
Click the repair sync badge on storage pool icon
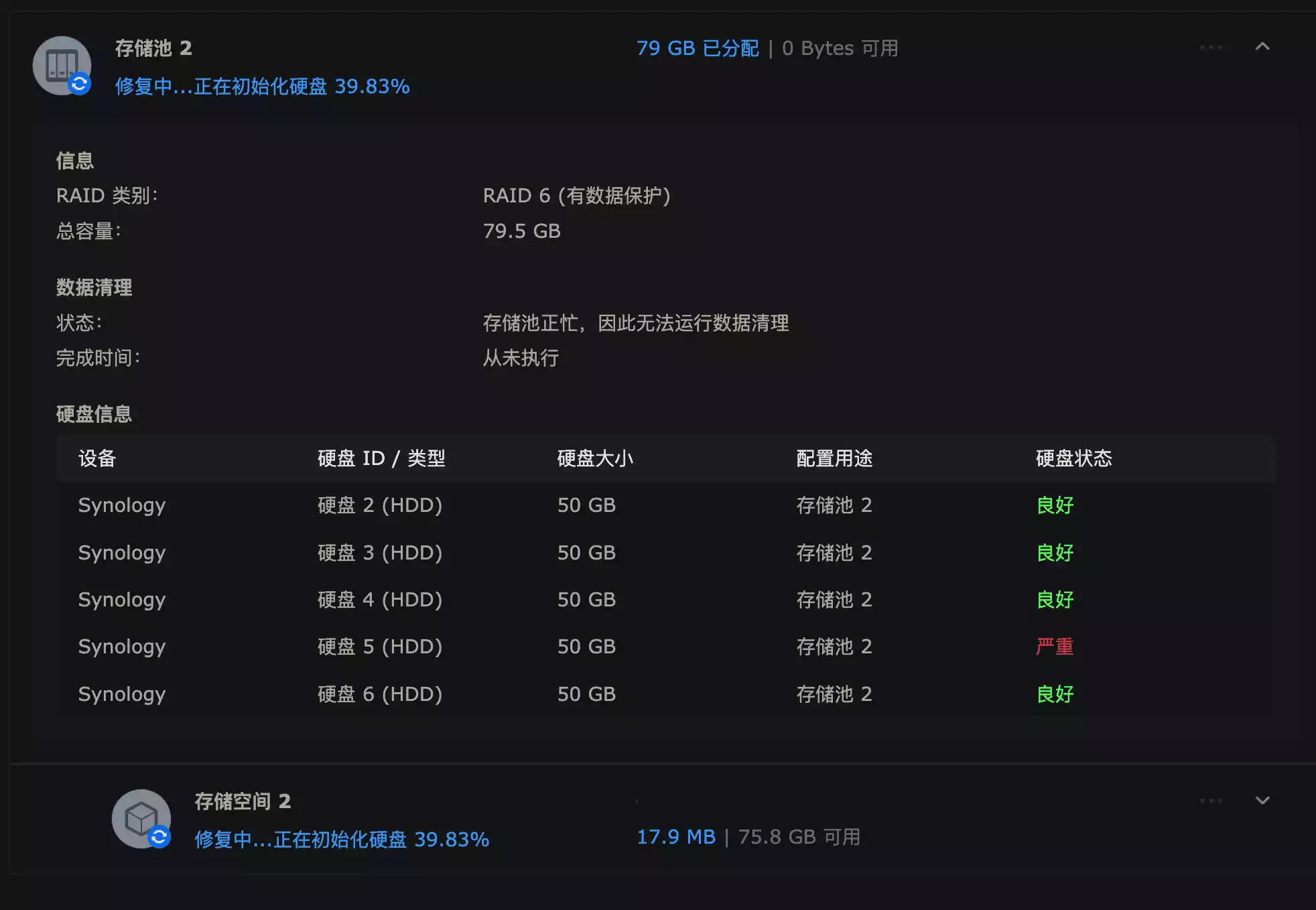pyautogui.click(x=80, y=84)
